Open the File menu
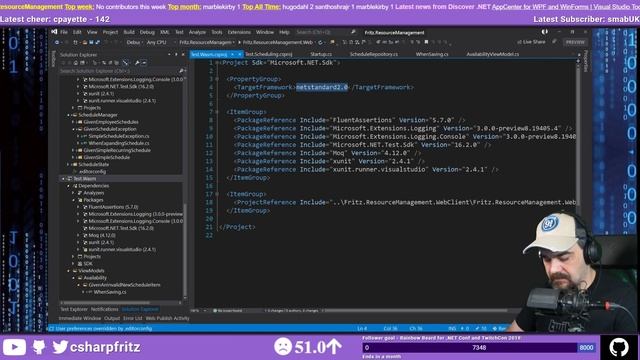 pos(64,32)
